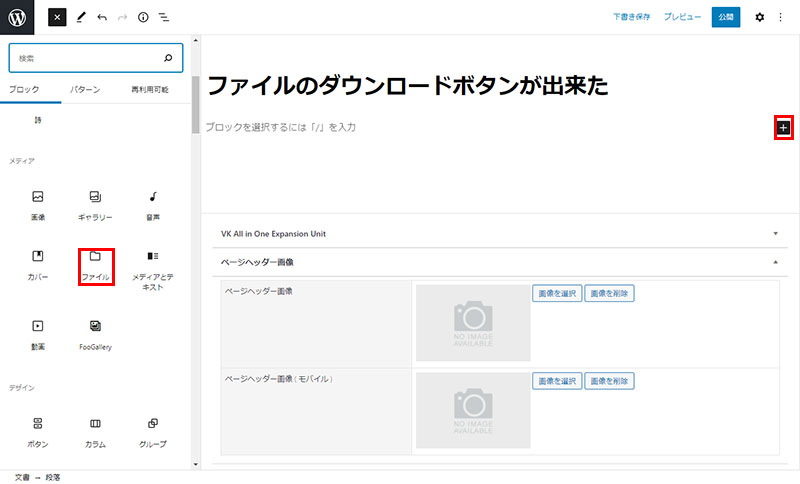Screen dimensions: 800x484
Task: Insert the 動画 (Video) block
Action: click(x=38, y=333)
